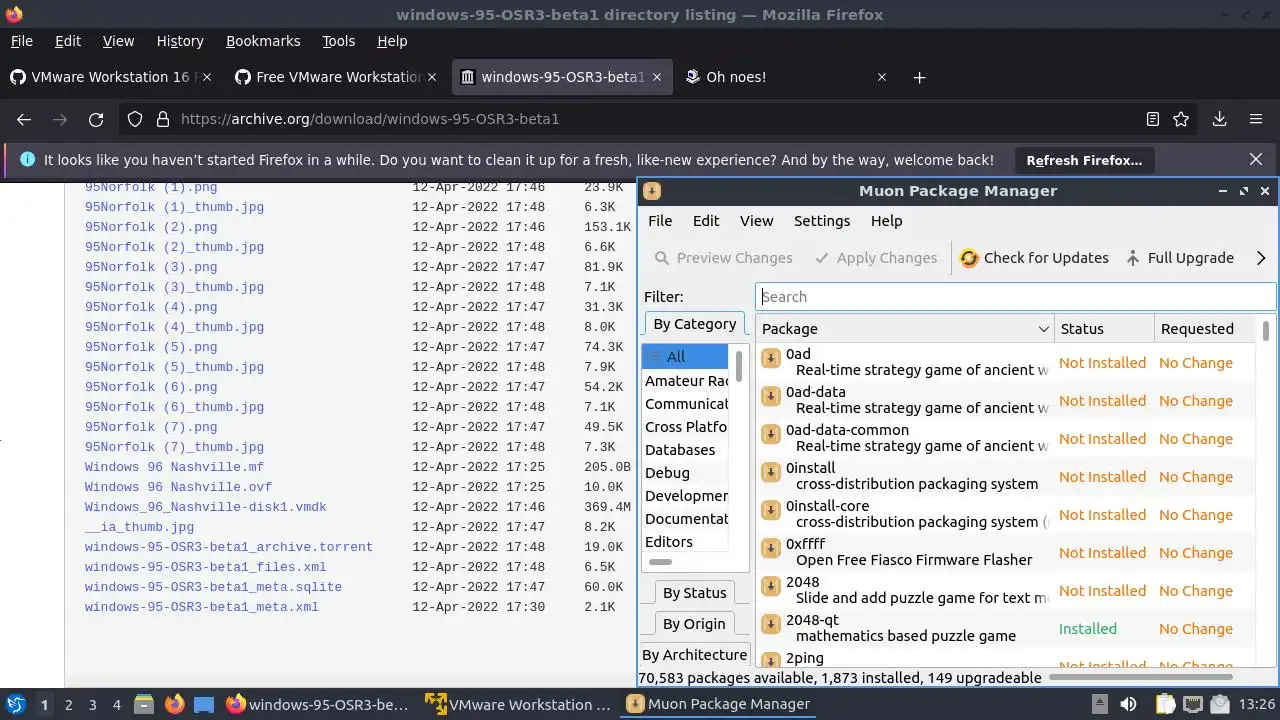Click the Muon package search field
Viewport: 1280px width, 720px height.
coord(1015,297)
